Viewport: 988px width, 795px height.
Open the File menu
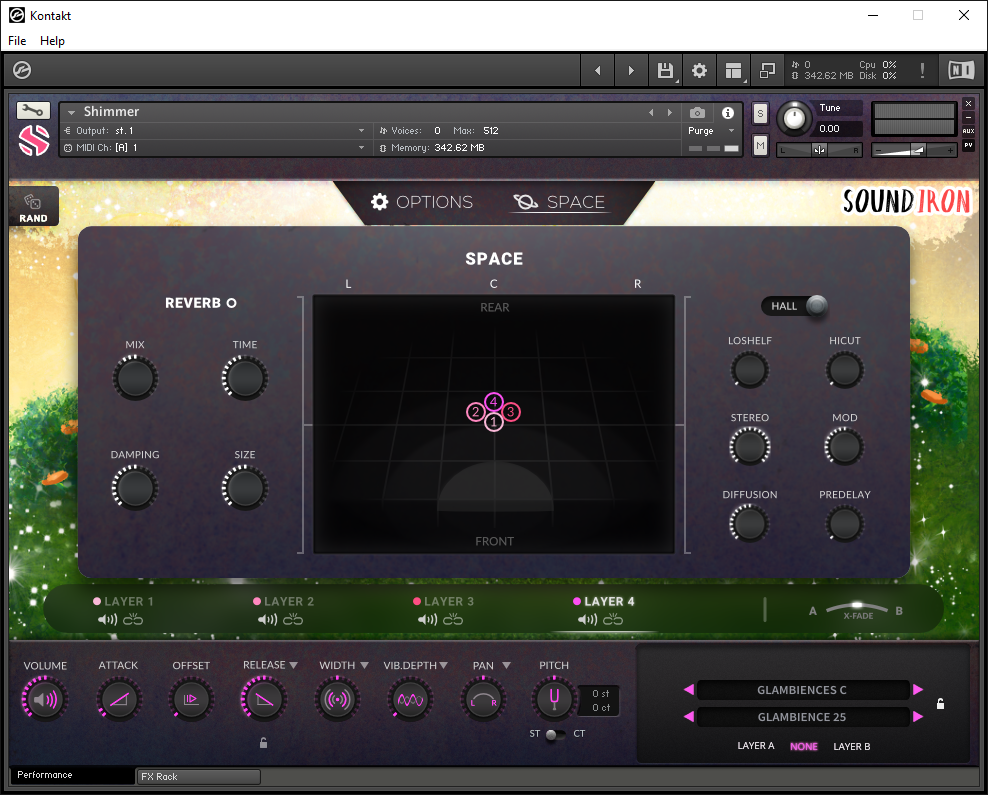pyautogui.click(x=17, y=40)
